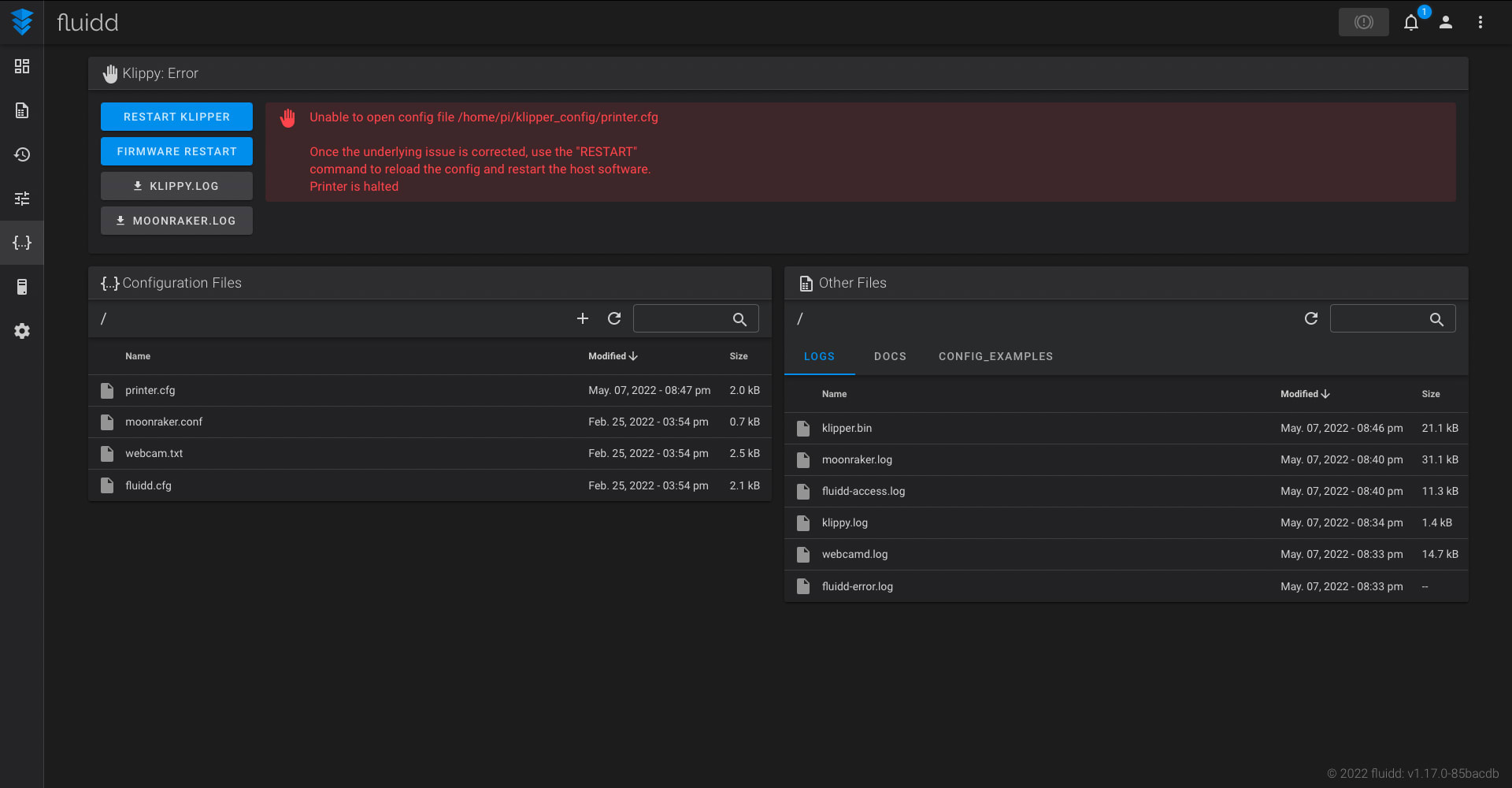Select webcamd.log file name

point(854,554)
